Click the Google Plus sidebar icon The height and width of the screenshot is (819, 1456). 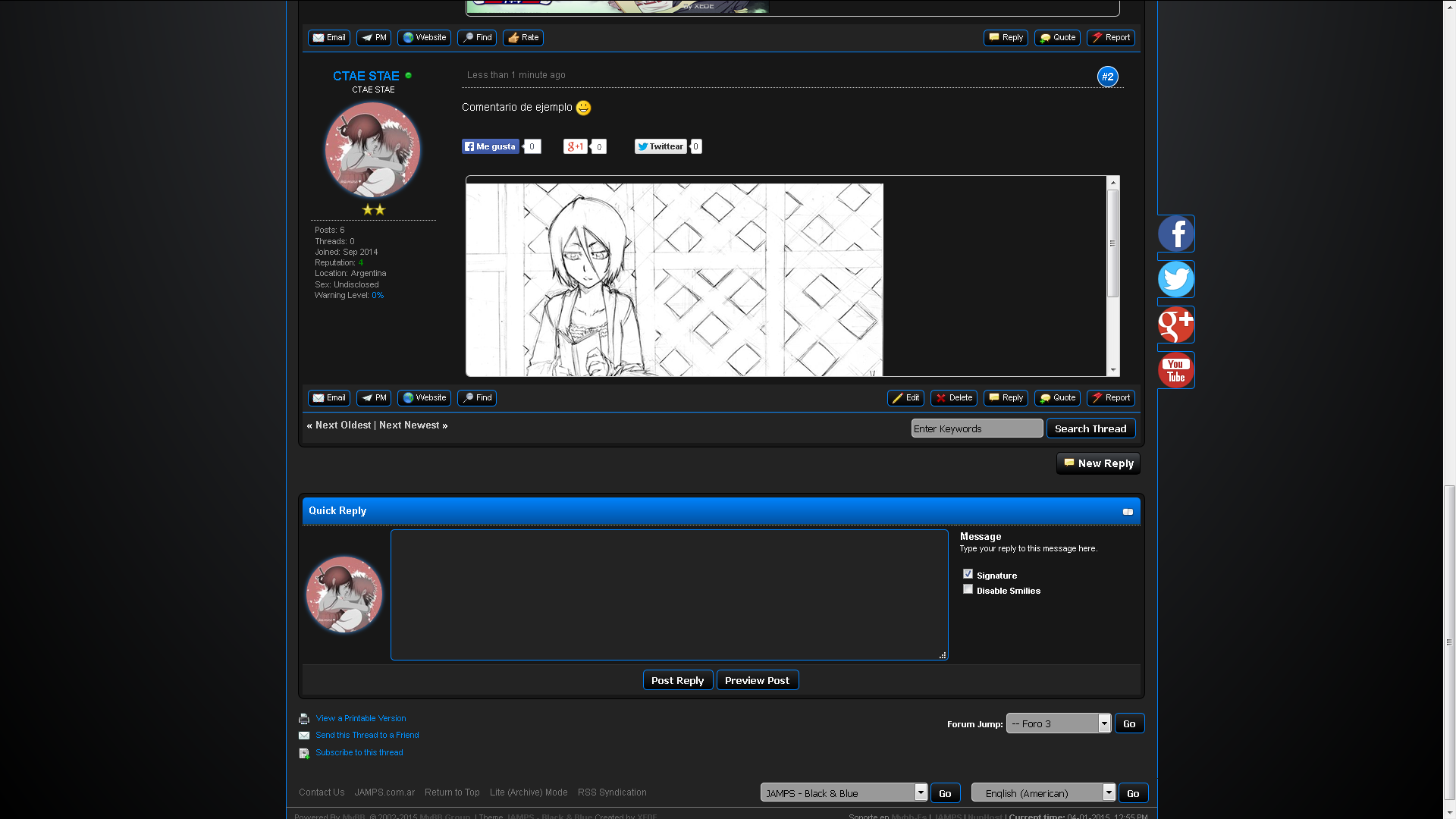[1175, 325]
